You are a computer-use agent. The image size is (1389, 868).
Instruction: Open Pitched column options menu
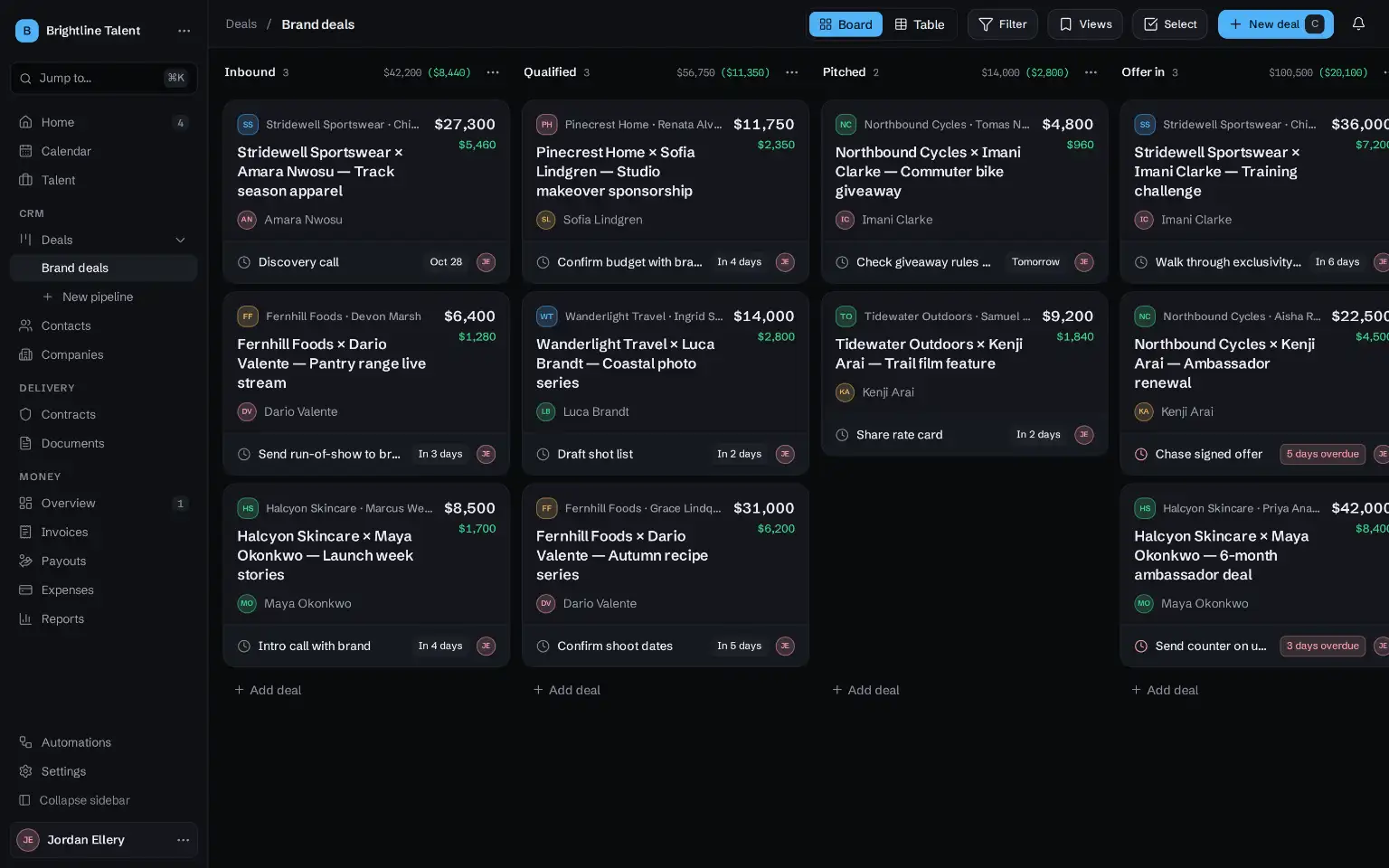pos(1091,72)
